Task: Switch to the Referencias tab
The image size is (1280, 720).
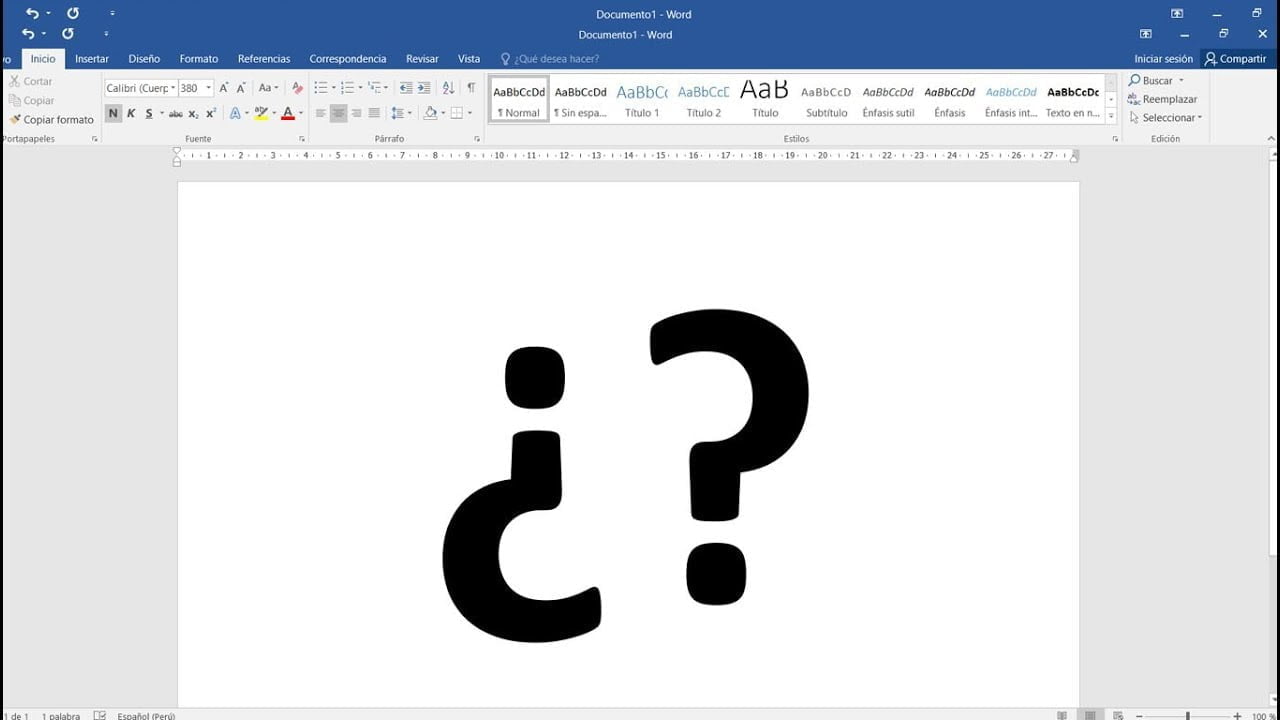Action: (264, 59)
